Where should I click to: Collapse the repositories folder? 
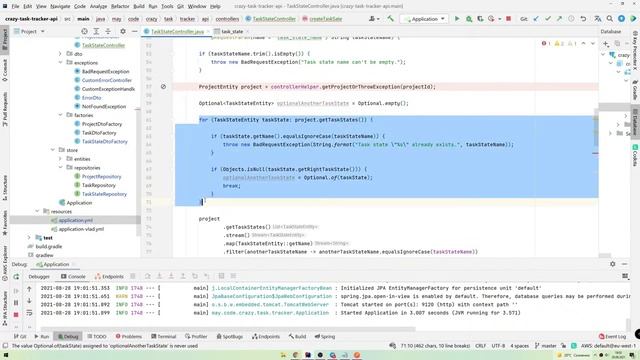point(60,167)
